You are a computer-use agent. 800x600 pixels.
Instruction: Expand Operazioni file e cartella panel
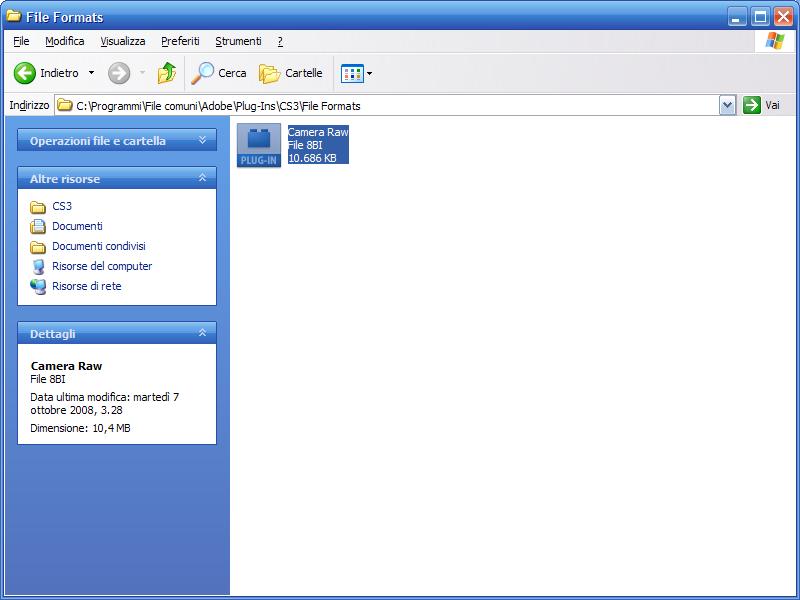tap(203, 140)
